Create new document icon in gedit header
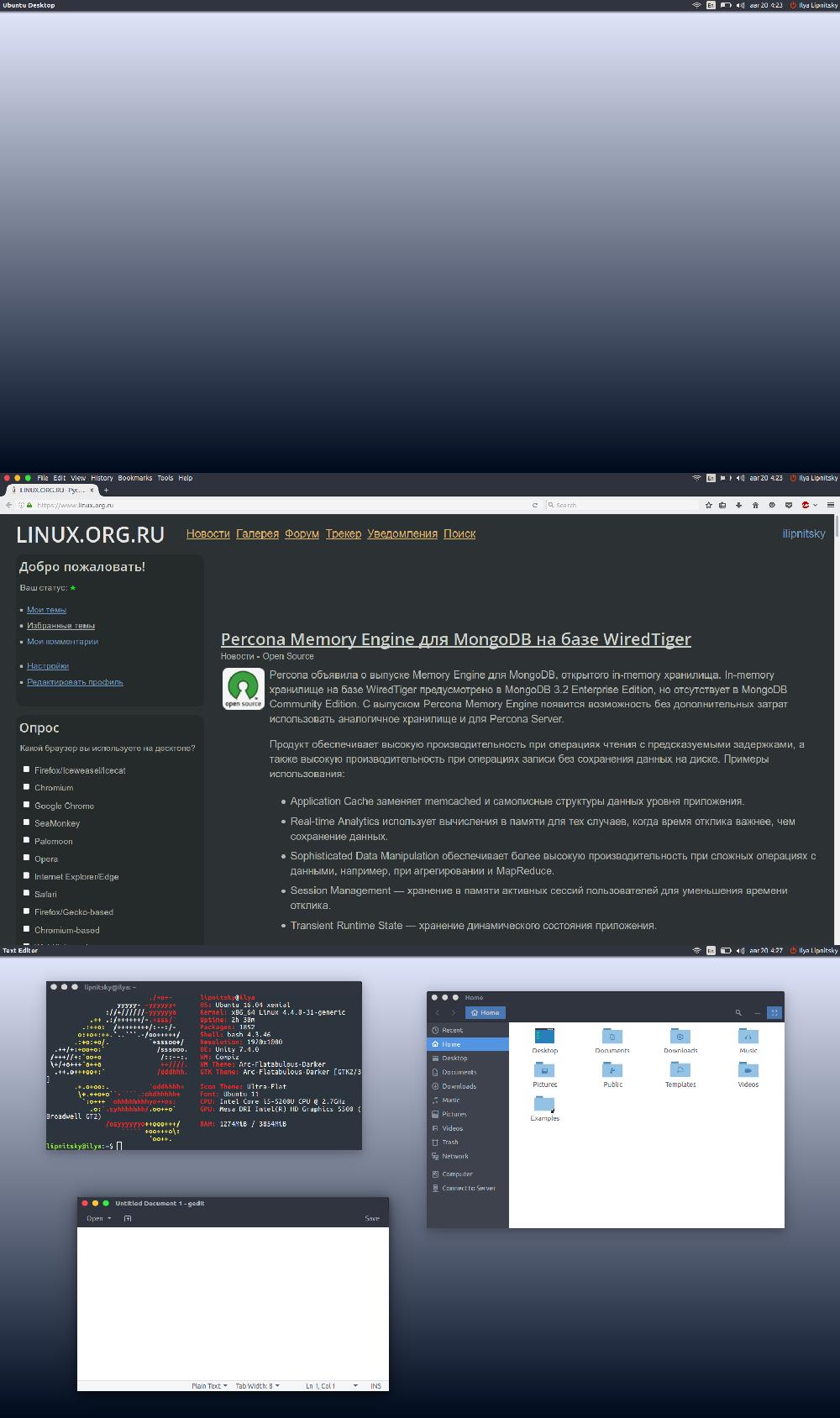The image size is (840, 1418). pos(128,1218)
